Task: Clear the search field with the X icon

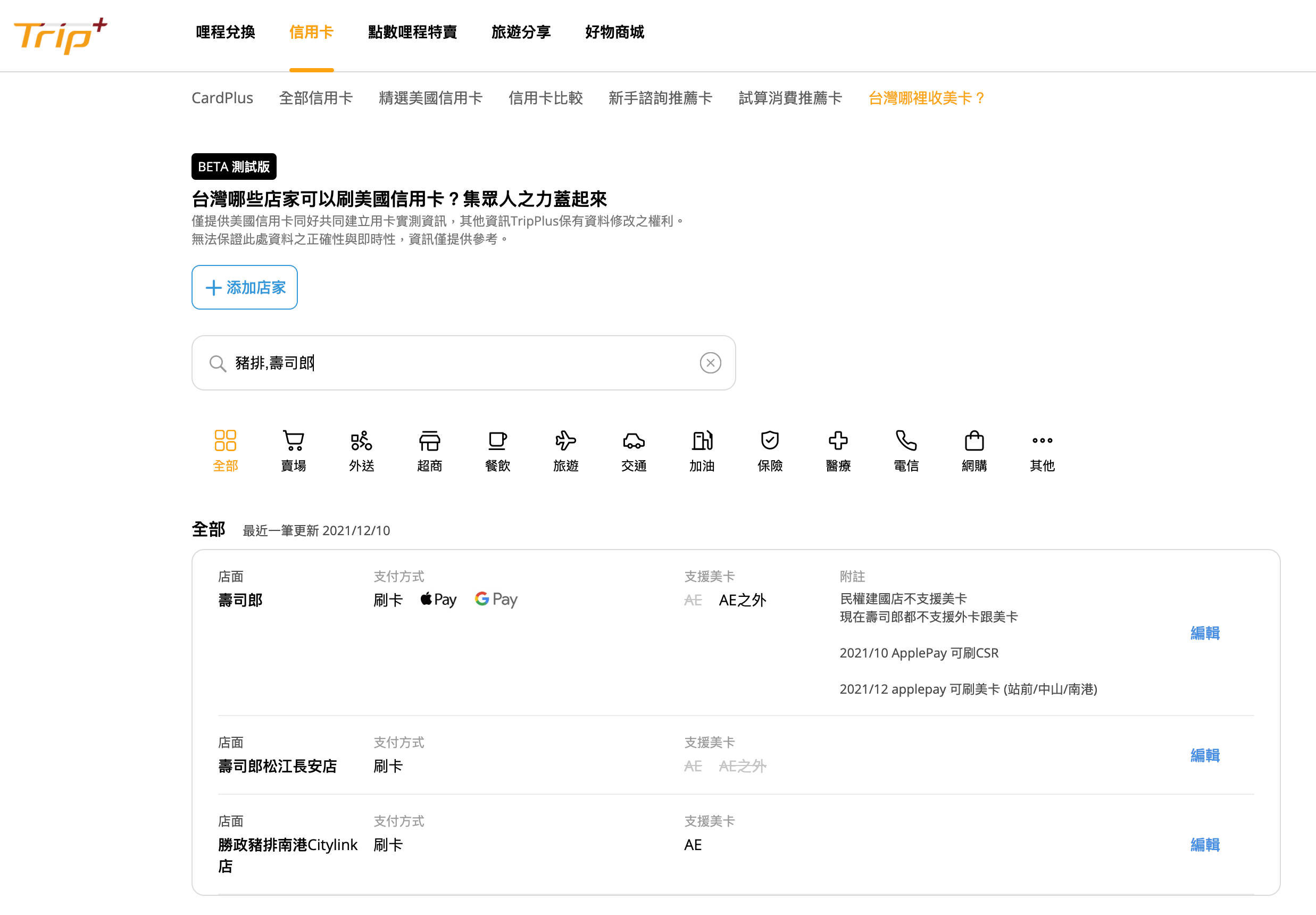Action: pyautogui.click(x=711, y=363)
